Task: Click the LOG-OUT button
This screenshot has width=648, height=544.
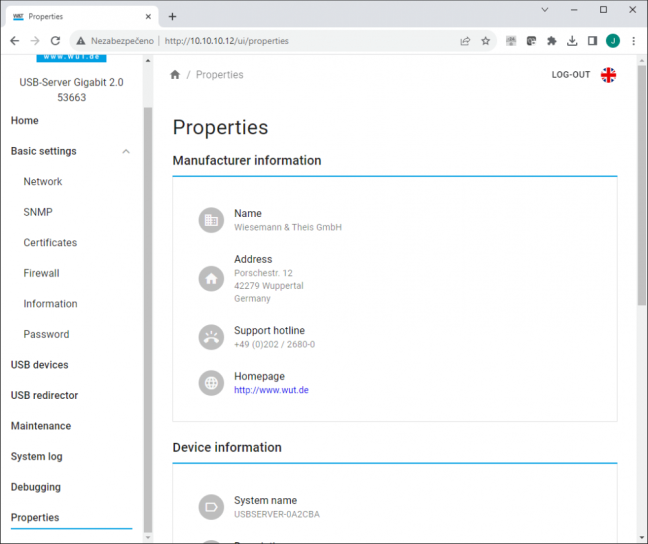Action: coord(571,75)
